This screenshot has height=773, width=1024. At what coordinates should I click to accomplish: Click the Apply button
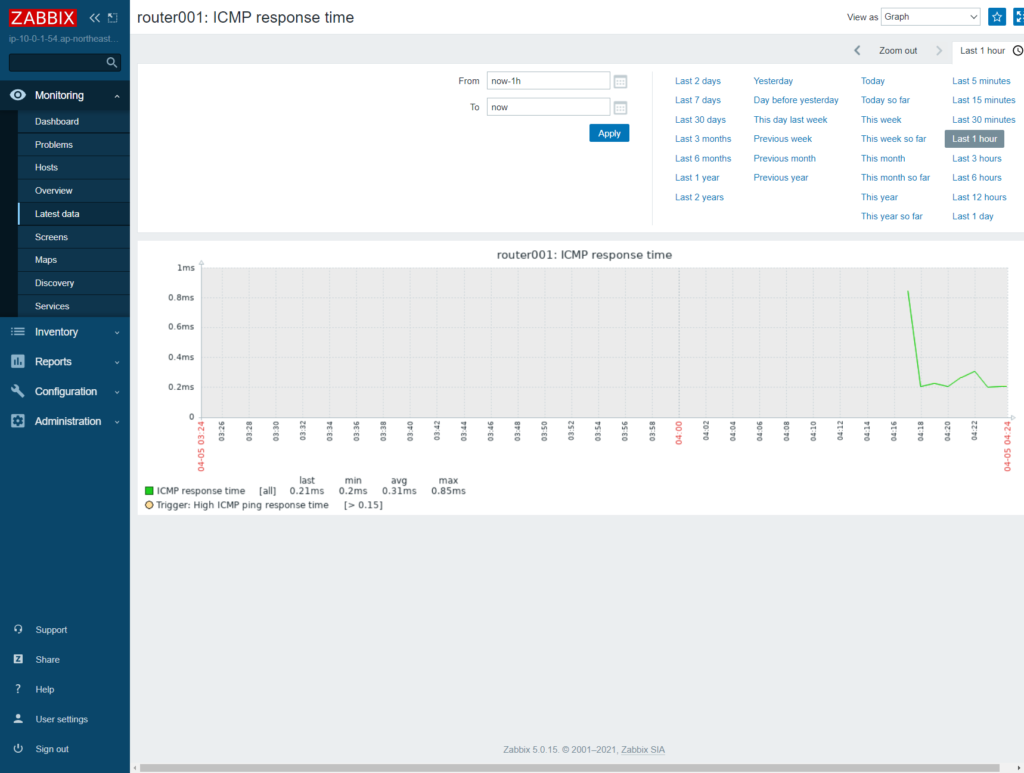609,131
